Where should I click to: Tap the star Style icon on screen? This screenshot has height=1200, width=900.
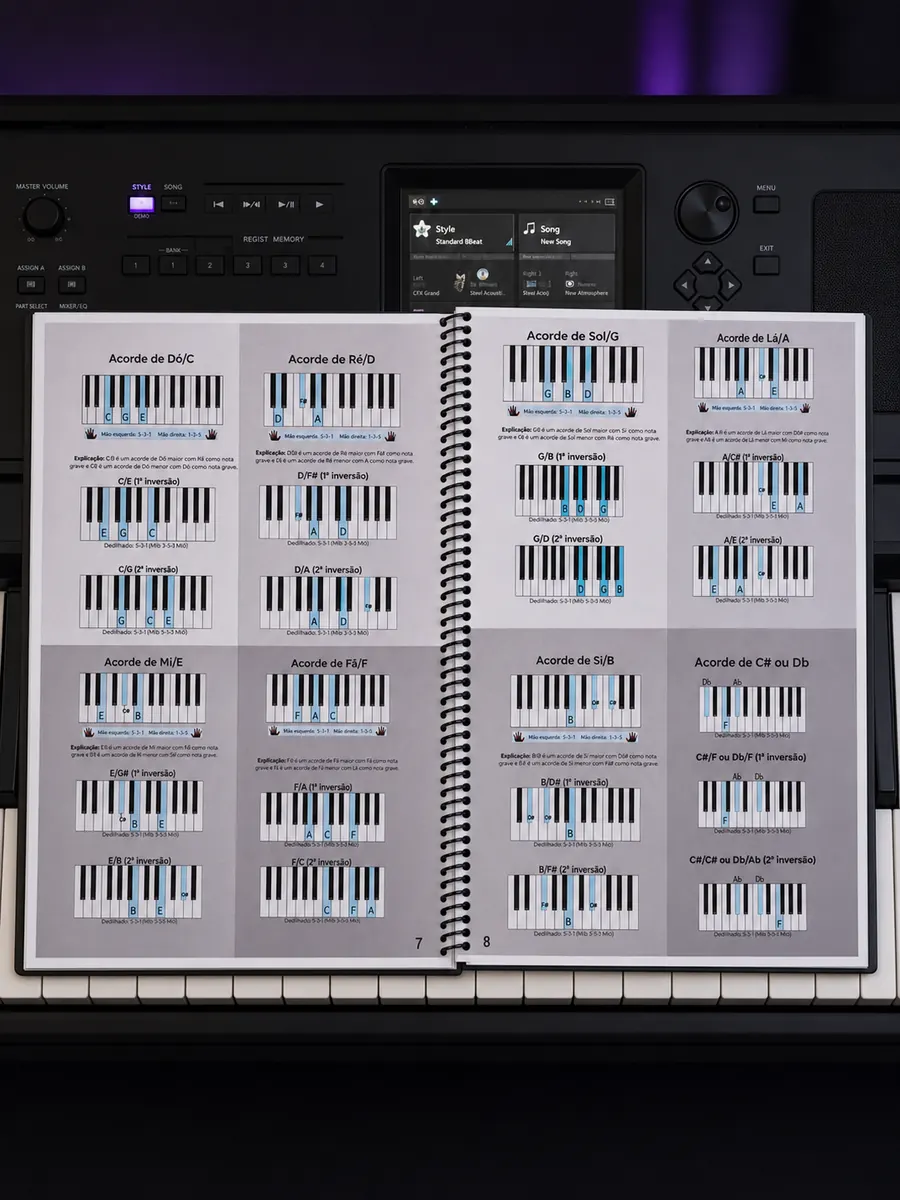pyautogui.click(x=422, y=230)
